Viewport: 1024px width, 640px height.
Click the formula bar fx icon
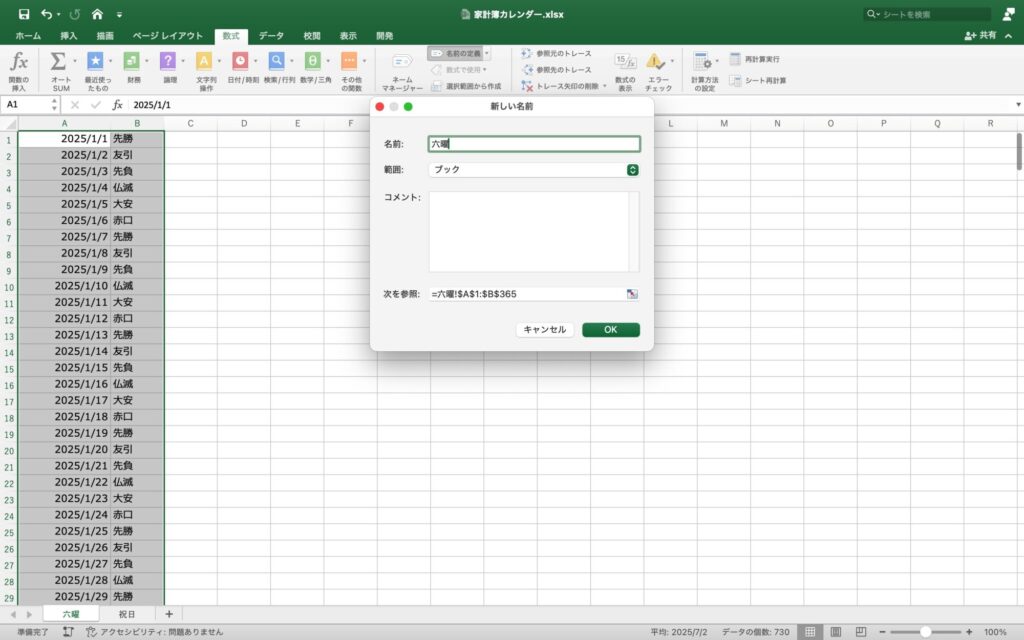pos(118,104)
